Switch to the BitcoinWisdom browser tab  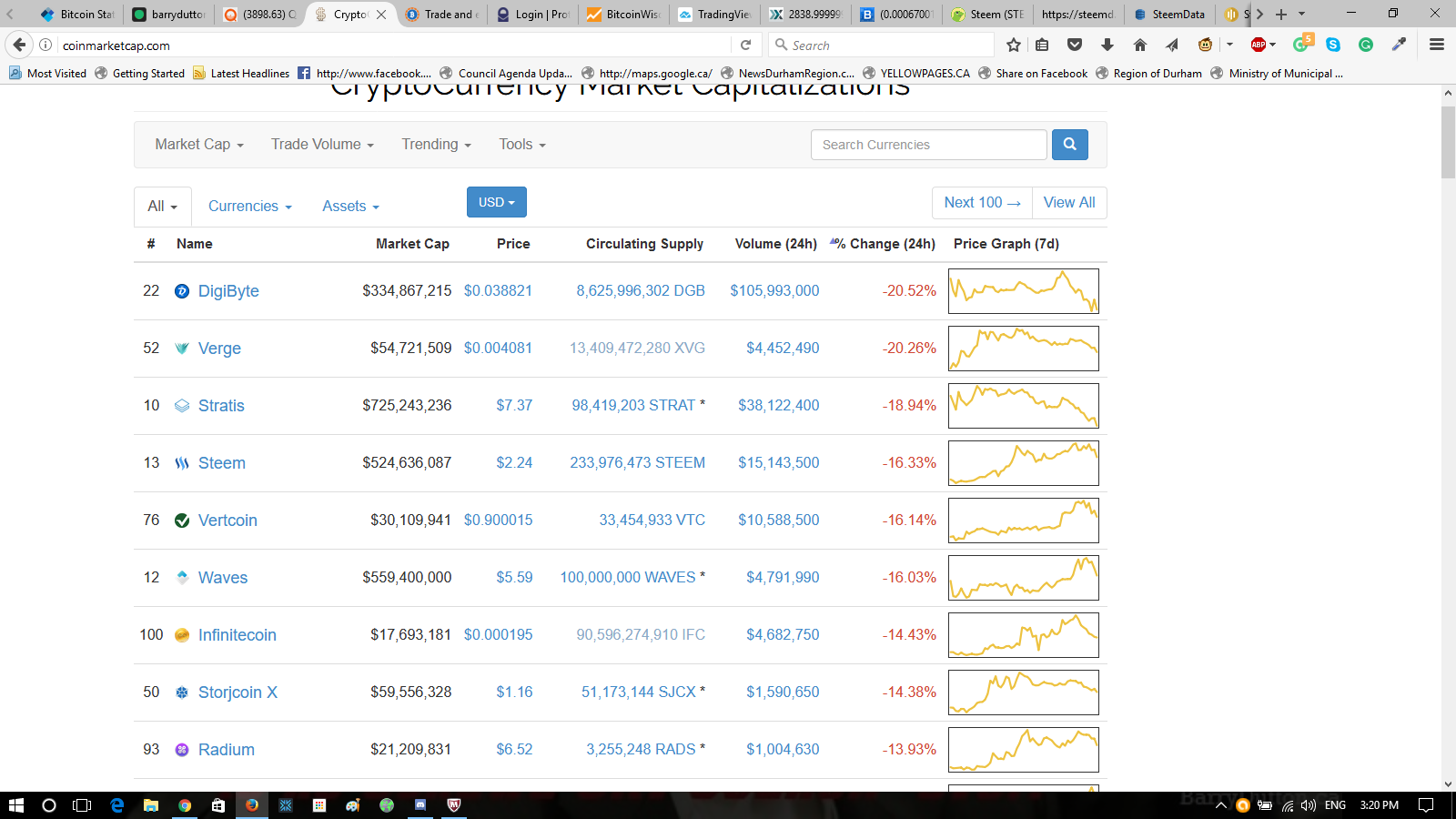623,14
